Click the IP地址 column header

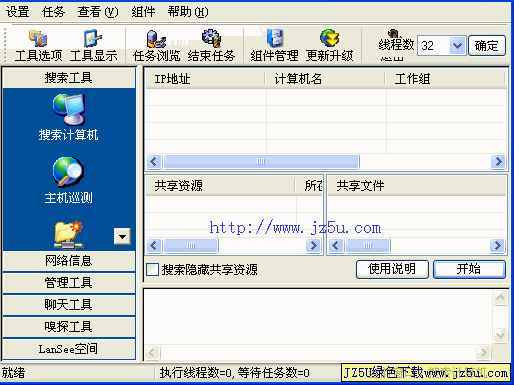pyautogui.click(x=205, y=79)
